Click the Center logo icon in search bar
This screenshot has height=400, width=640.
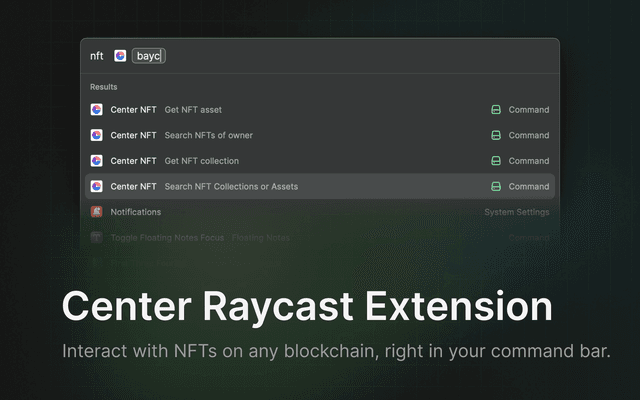tap(120, 56)
